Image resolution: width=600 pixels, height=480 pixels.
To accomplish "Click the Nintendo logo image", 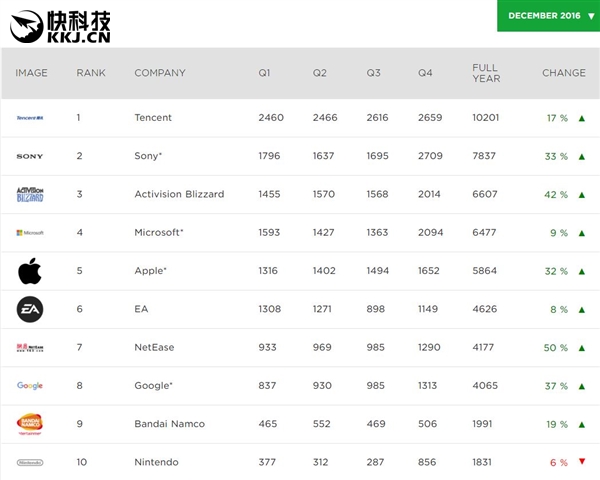I will point(30,462).
